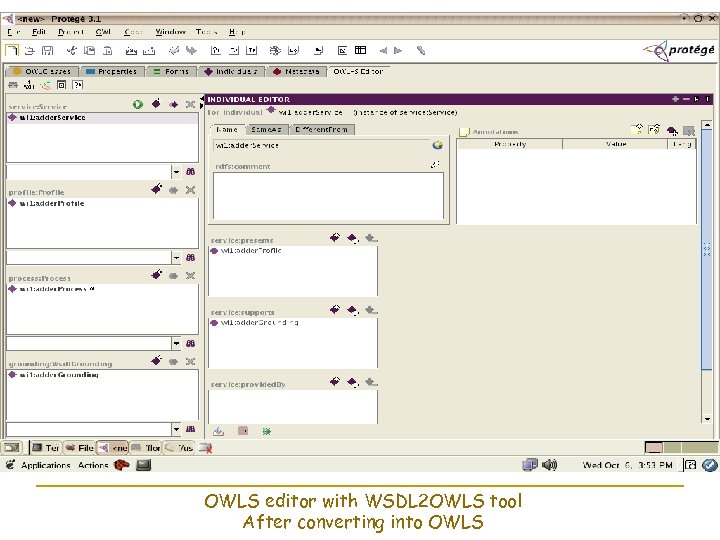This screenshot has height=540, width=720.
Task: Open the SameAs tab in Individual Editor
Action: [266, 129]
